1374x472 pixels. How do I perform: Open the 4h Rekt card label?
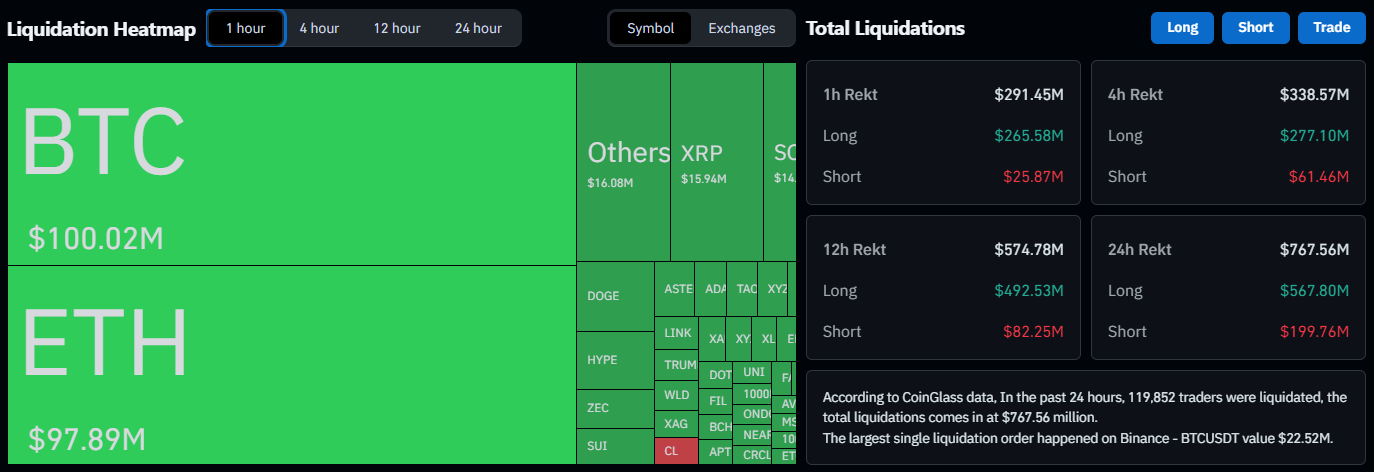tap(1135, 95)
